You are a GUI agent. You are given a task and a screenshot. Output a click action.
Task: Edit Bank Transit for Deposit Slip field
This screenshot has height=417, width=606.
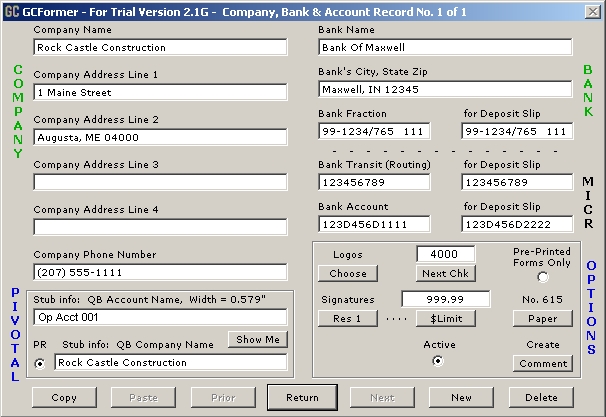[x=517, y=182]
